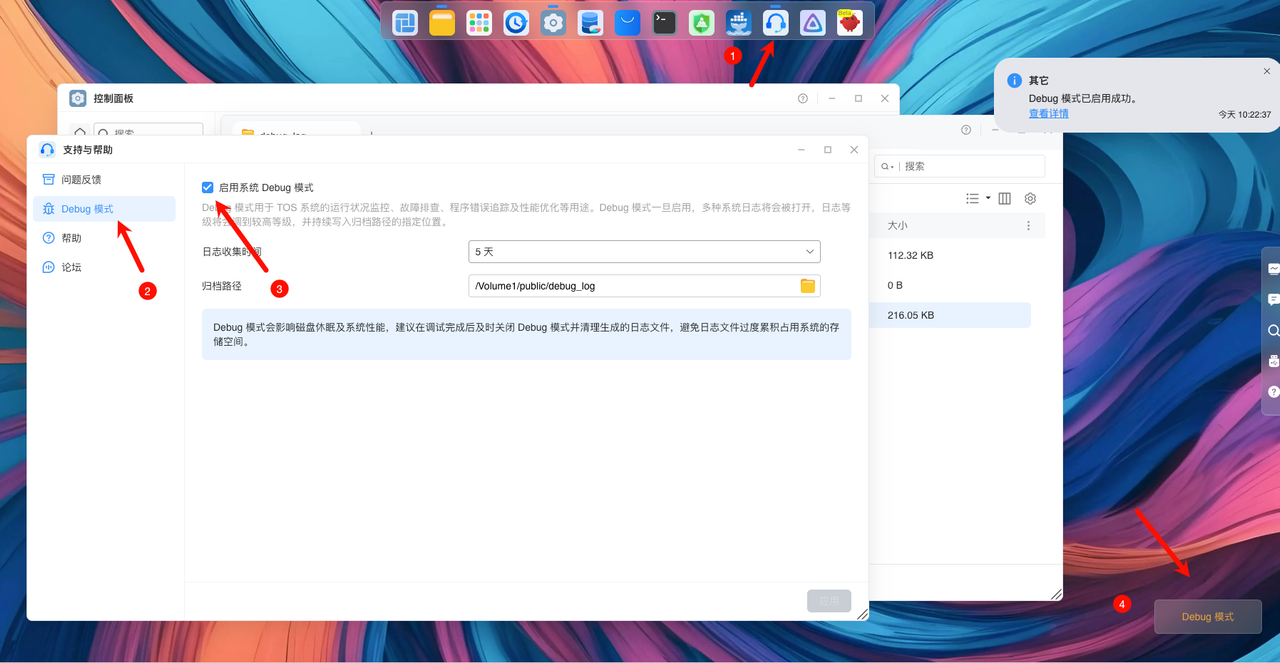The image size is (1280, 663).
Task: Open the green shield security app in dock
Action: [x=701, y=22]
